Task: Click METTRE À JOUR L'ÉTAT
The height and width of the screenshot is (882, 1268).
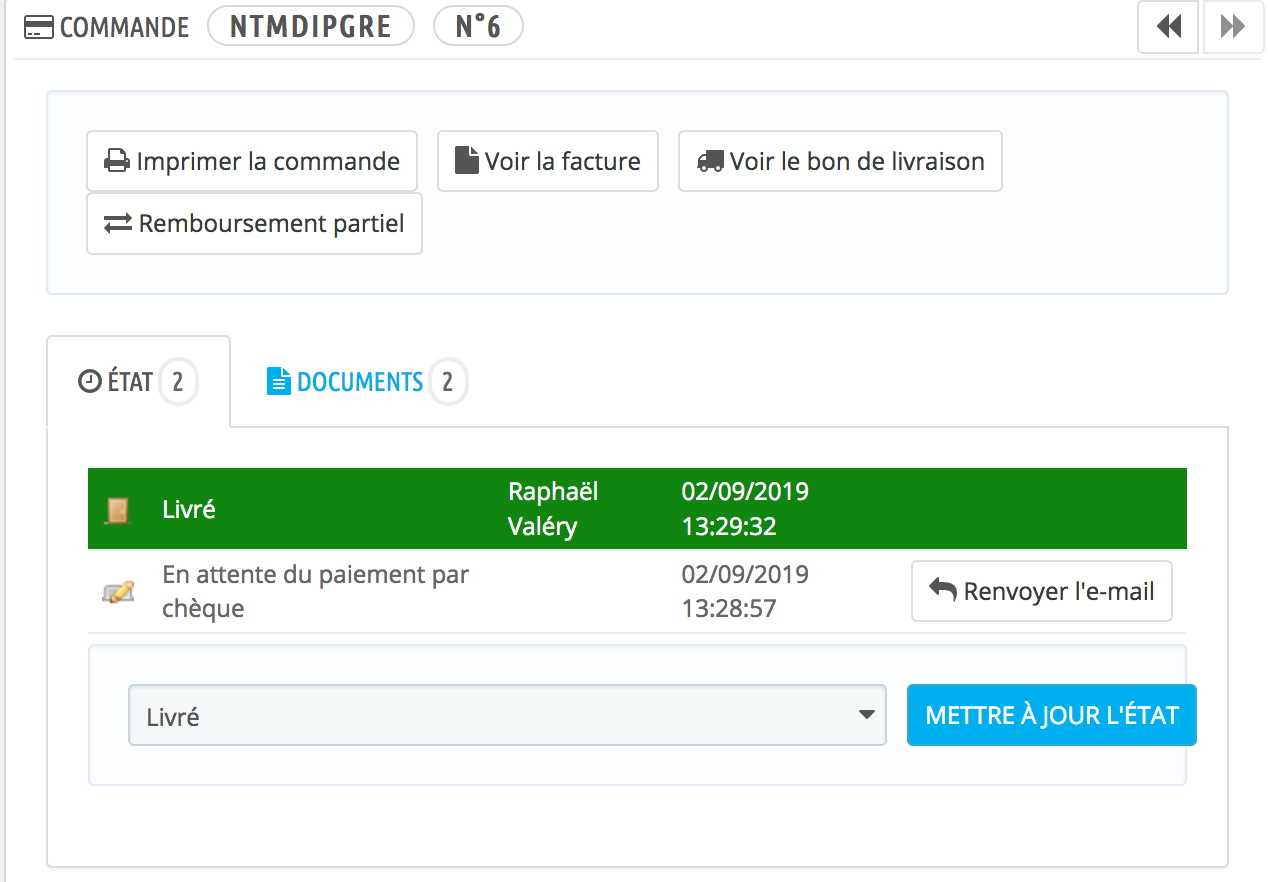Action: [1051, 715]
